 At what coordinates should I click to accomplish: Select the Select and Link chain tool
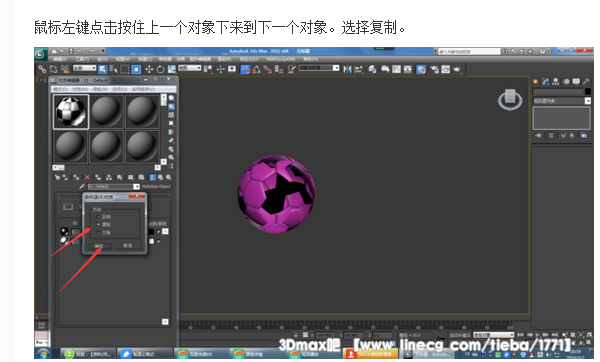coord(42,69)
